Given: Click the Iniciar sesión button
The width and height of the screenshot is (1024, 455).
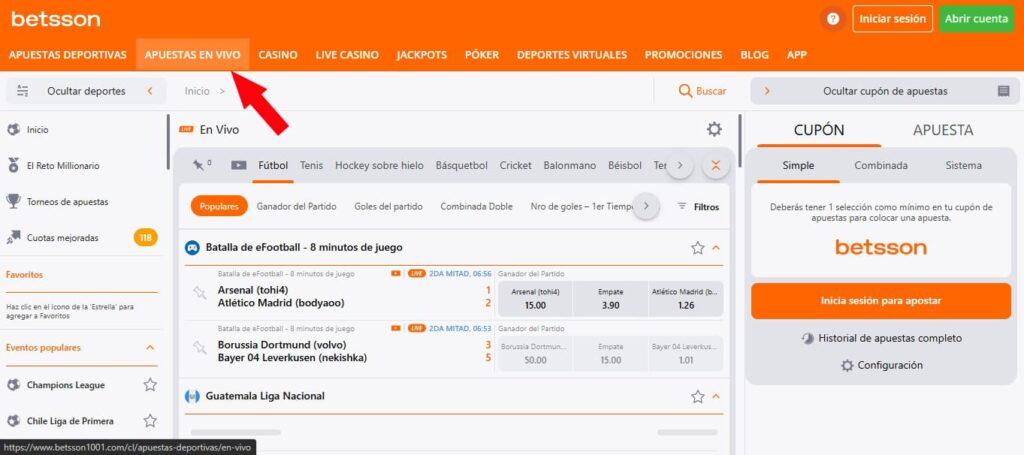Looking at the screenshot, I should [892, 19].
